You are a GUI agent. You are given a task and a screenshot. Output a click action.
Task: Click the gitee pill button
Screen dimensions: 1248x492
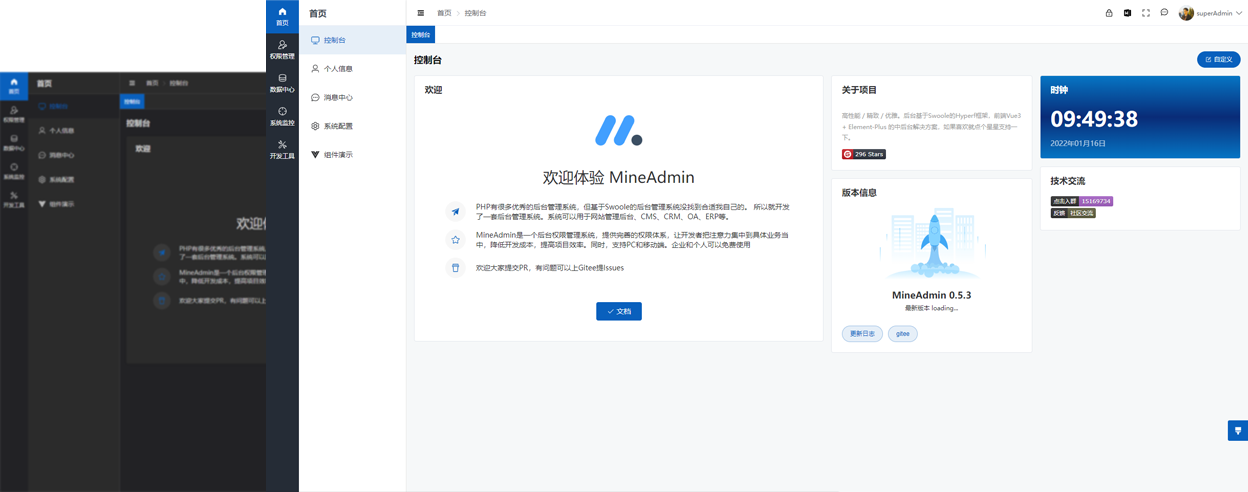tap(903, 334)
